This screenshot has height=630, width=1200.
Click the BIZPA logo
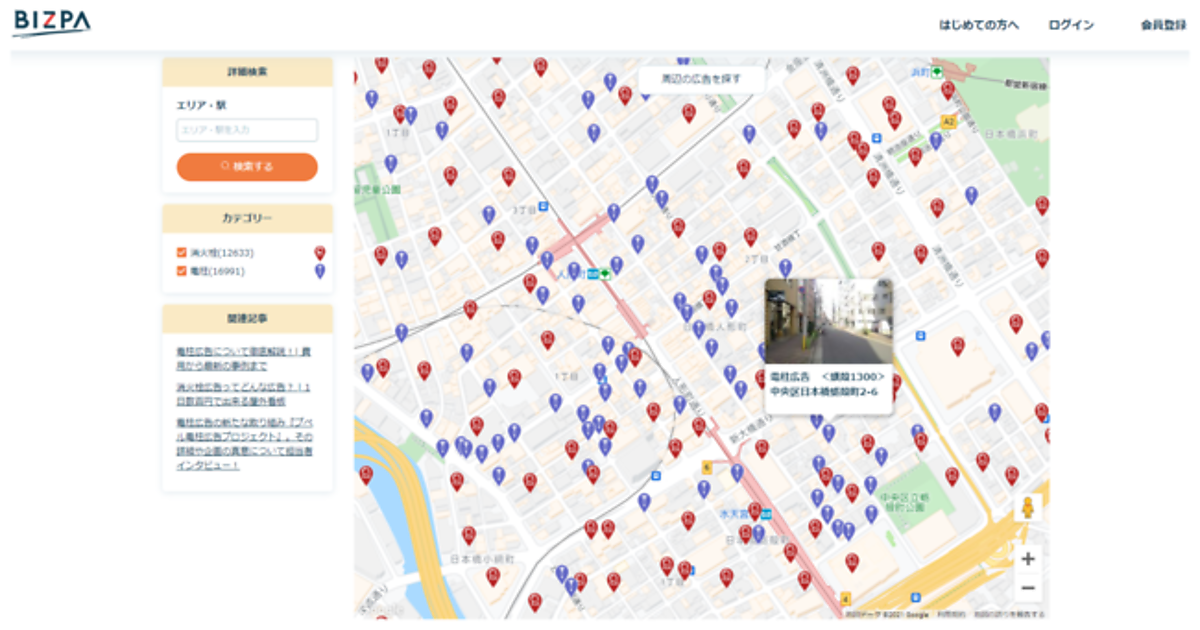(x=52, y=22)
